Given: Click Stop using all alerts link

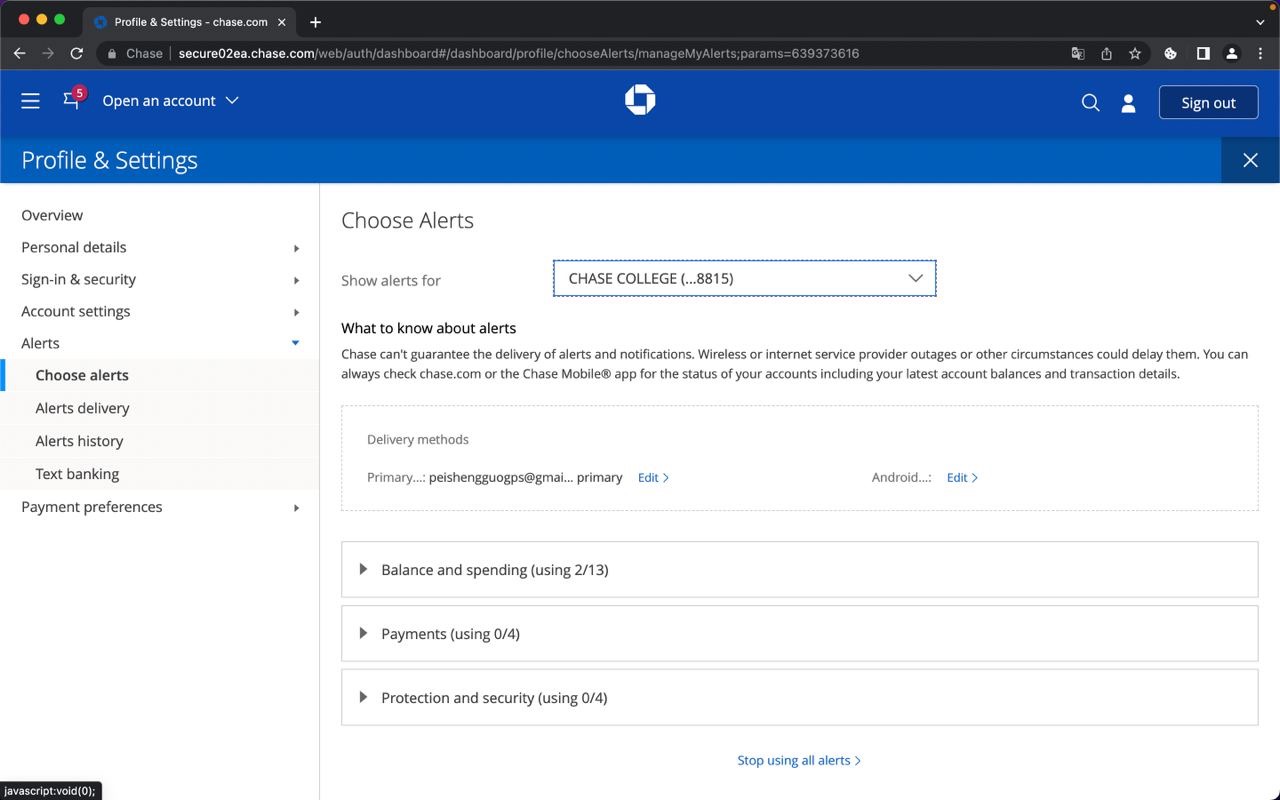Looking at the screenshot, I should [798, 761].
